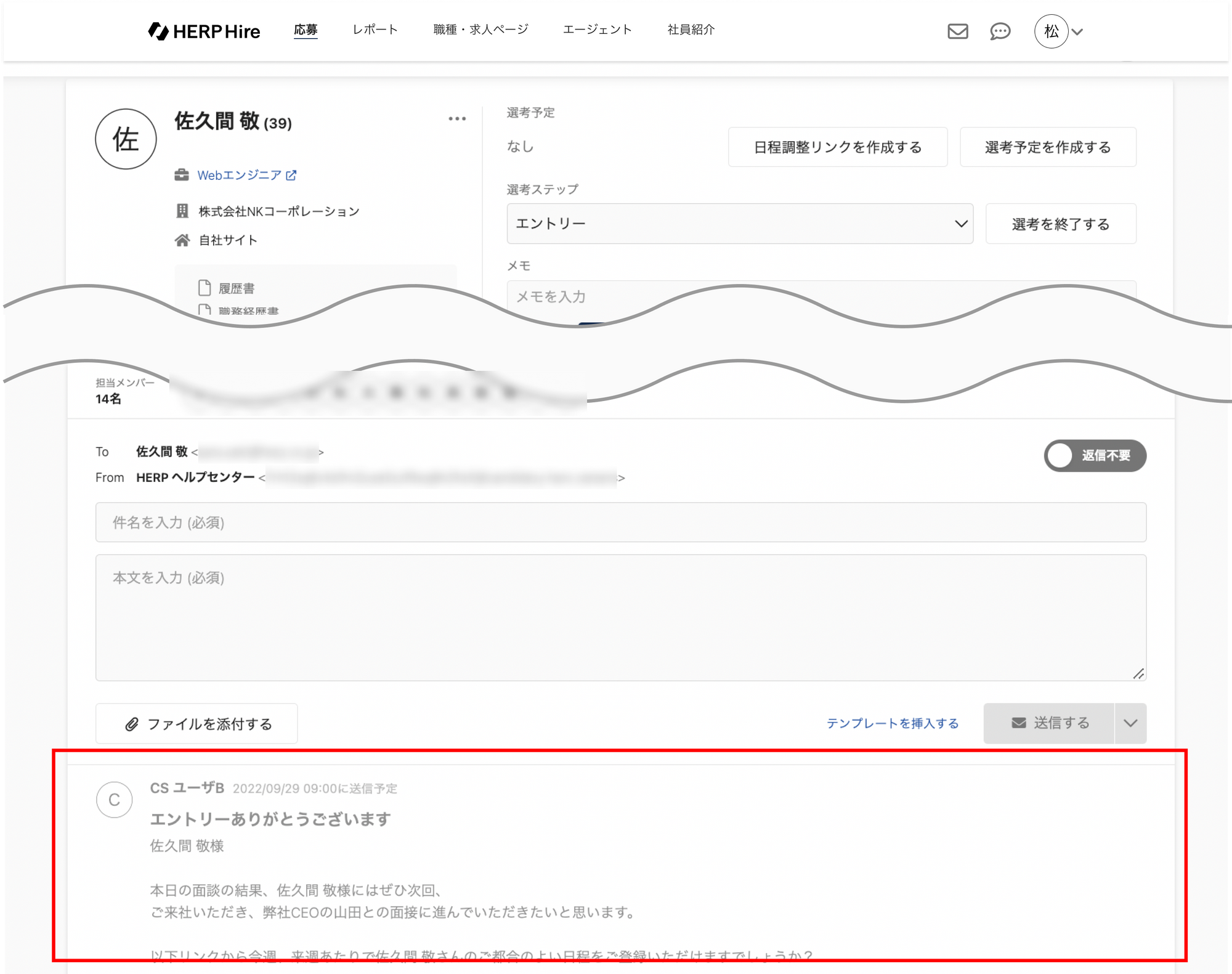Screen dimensions: 1232x974
Task: Open the send options dropdown arrow
Action: point(1130,723)
